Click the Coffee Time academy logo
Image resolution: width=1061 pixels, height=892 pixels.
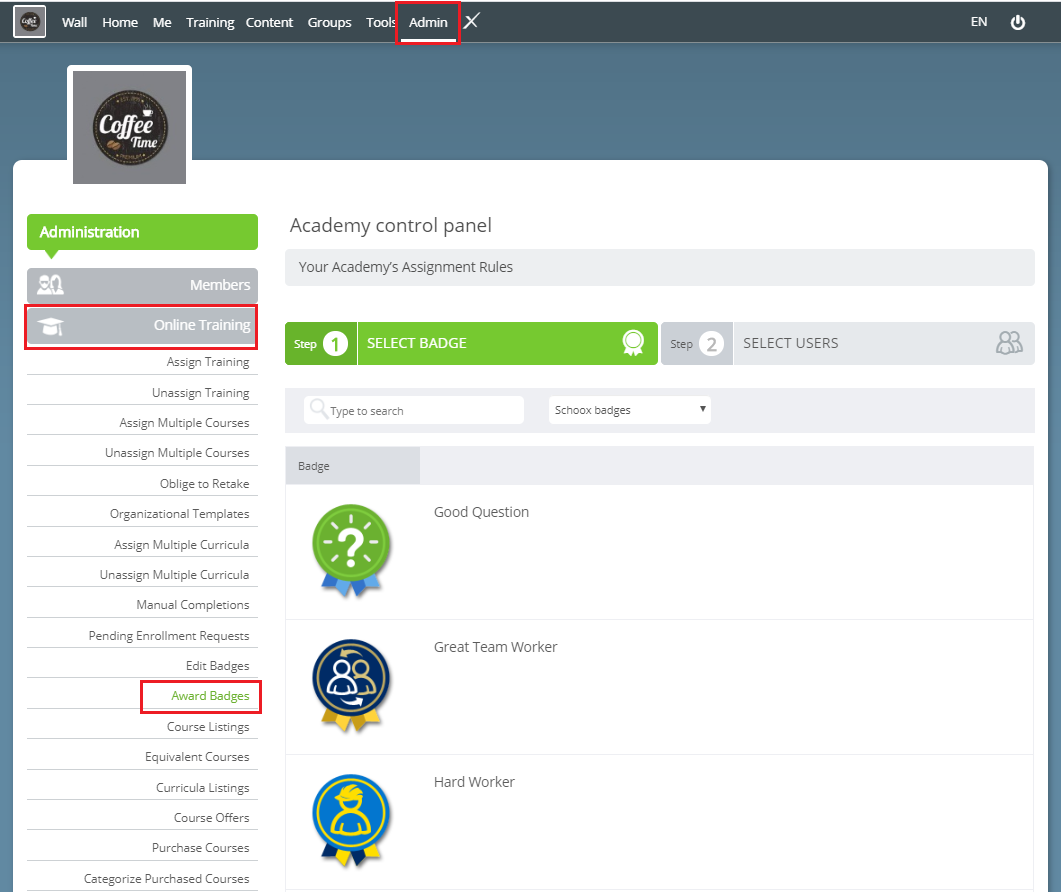(x=129, y=125)
